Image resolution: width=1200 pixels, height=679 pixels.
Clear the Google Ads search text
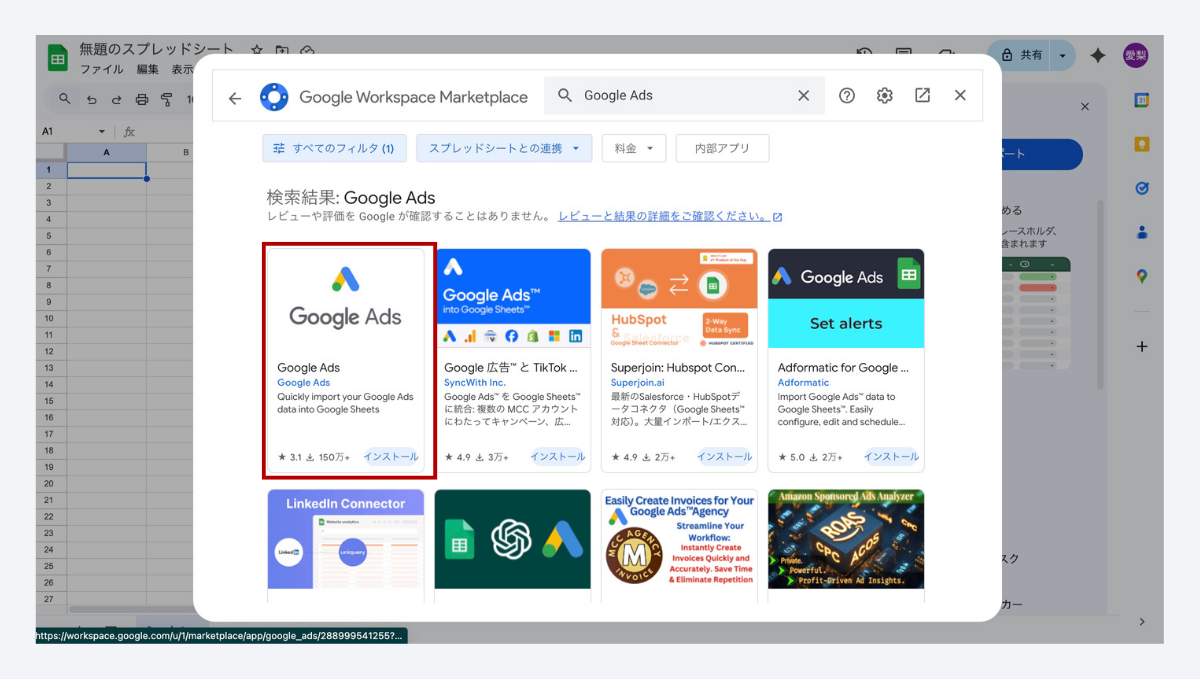pyautogui.click(x=803, y=96)
